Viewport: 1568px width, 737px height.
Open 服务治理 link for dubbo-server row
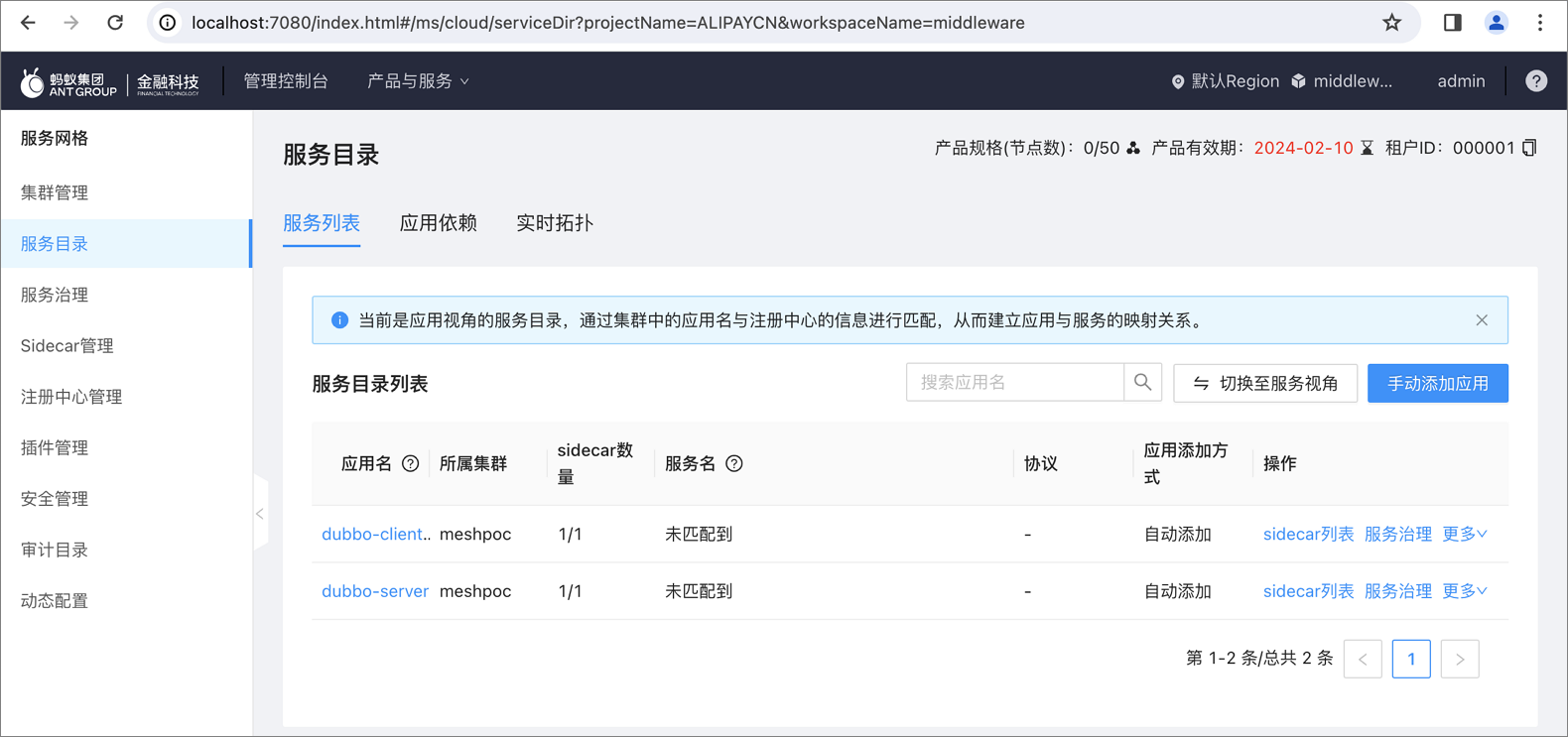click(x=1398, y=591)
